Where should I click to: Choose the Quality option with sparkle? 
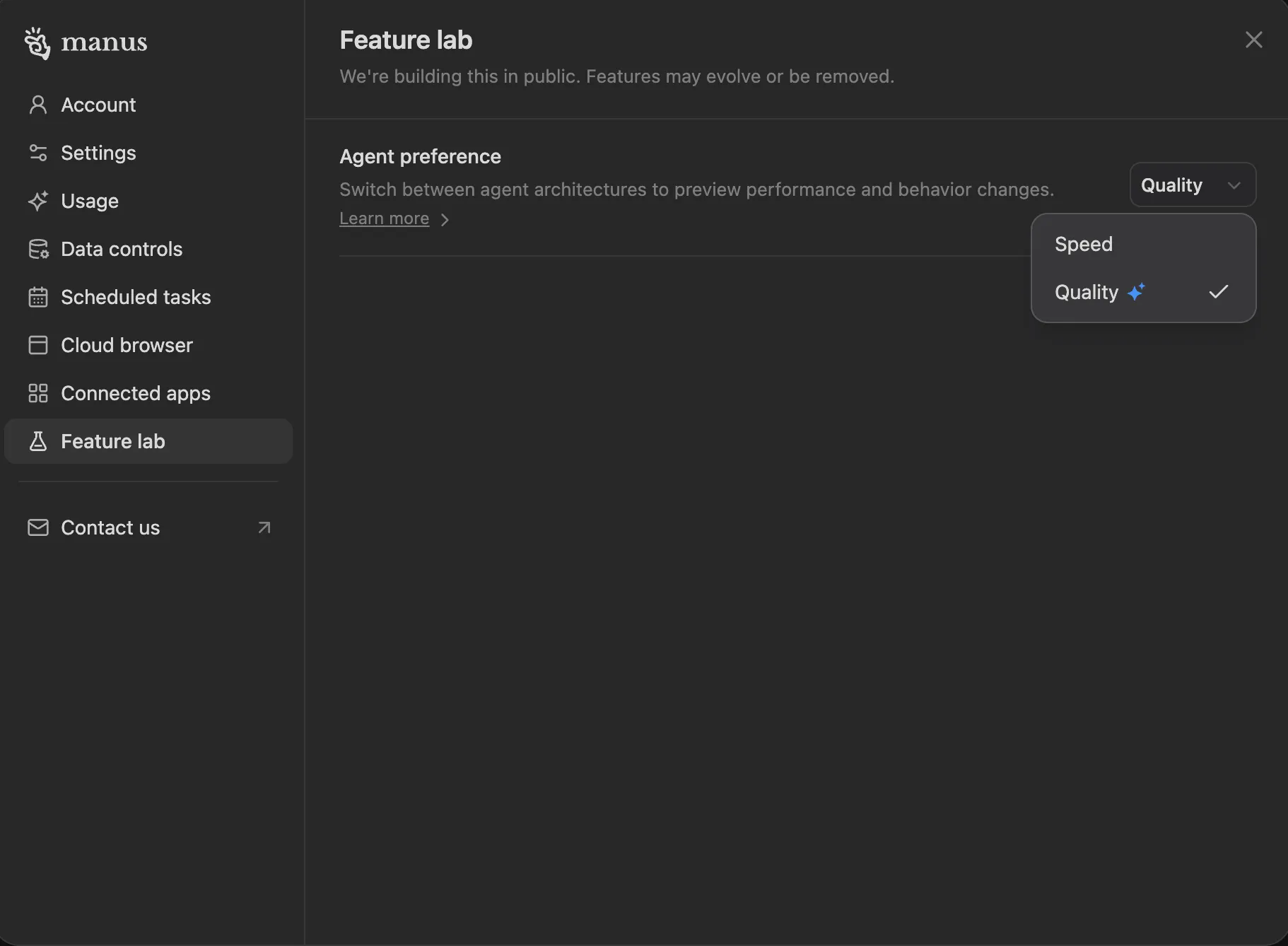1087,292
